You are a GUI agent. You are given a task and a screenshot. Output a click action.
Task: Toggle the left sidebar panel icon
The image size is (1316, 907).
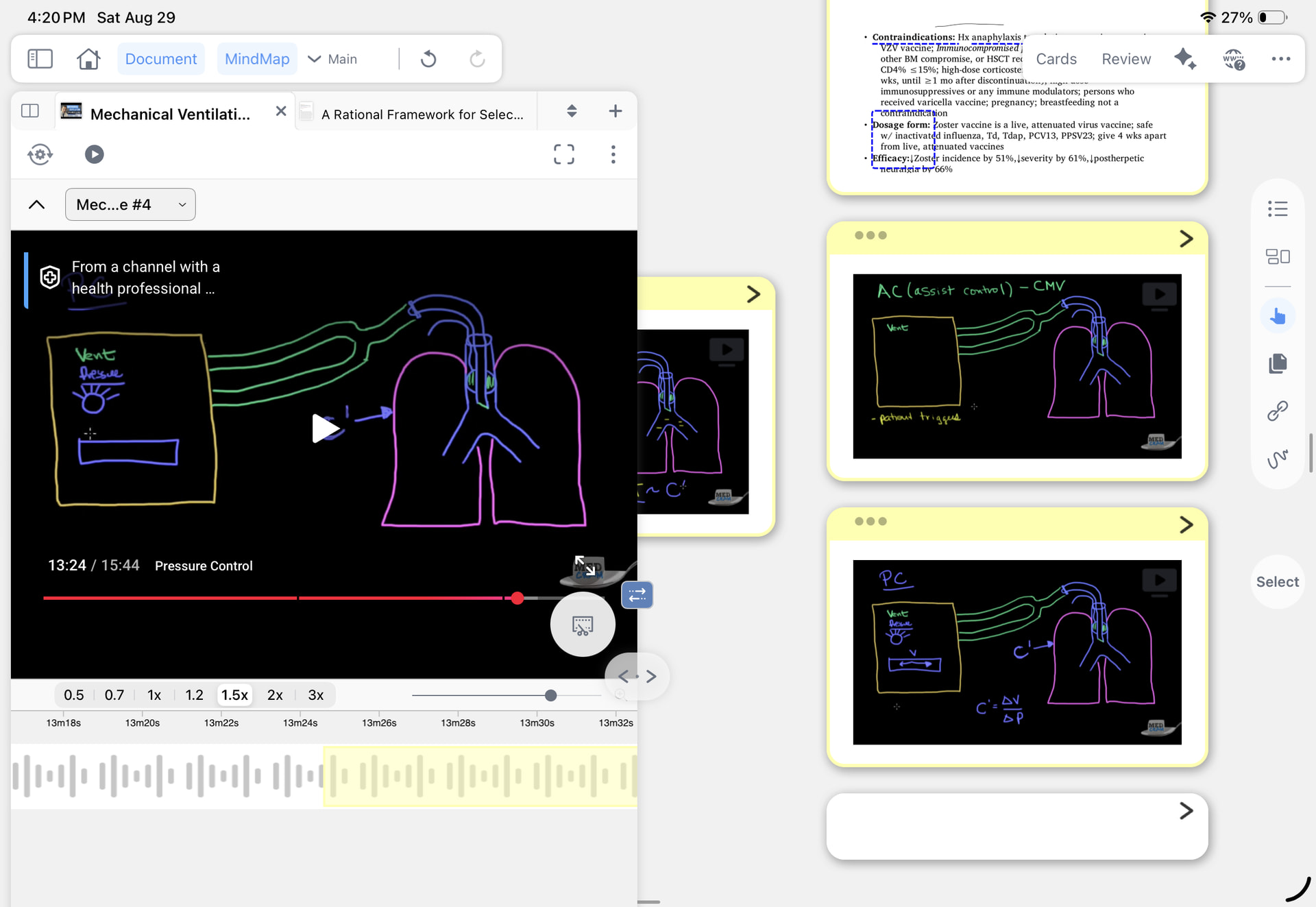click(40, 59)
